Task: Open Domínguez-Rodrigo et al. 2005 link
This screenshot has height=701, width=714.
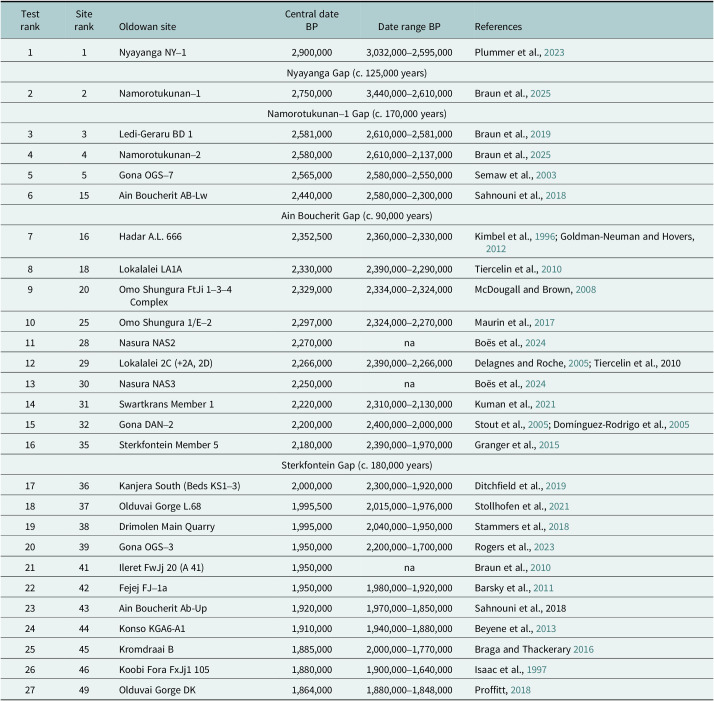Action: [x=679, y=425]
